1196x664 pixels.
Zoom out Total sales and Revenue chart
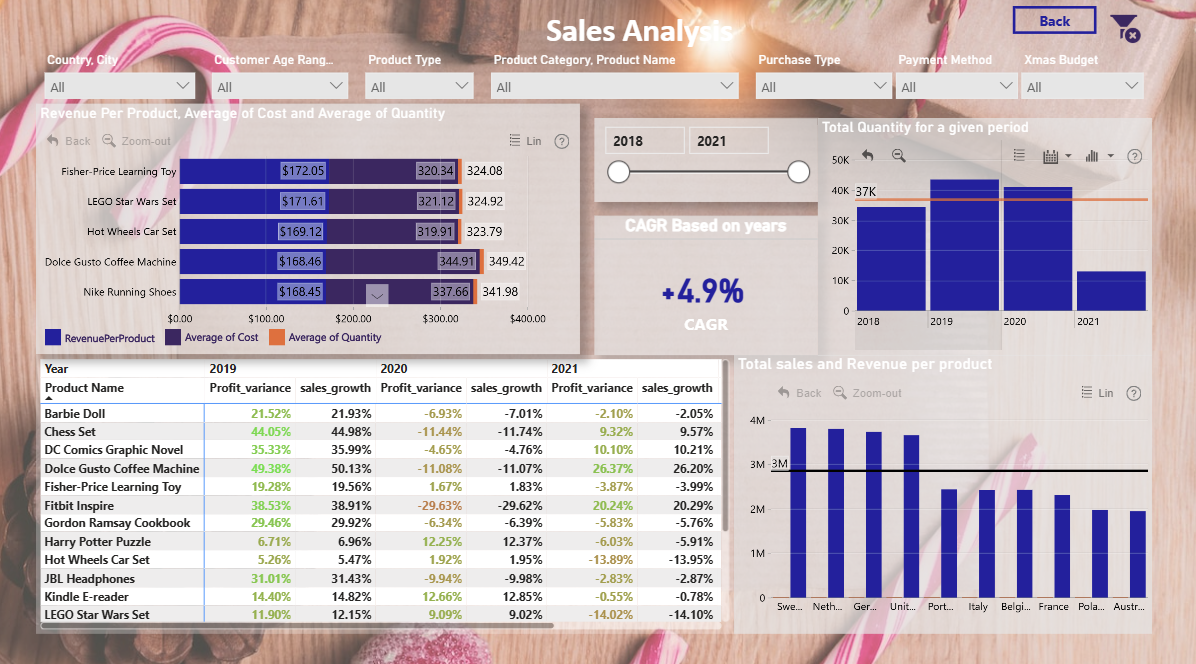(x=867, y=393)
